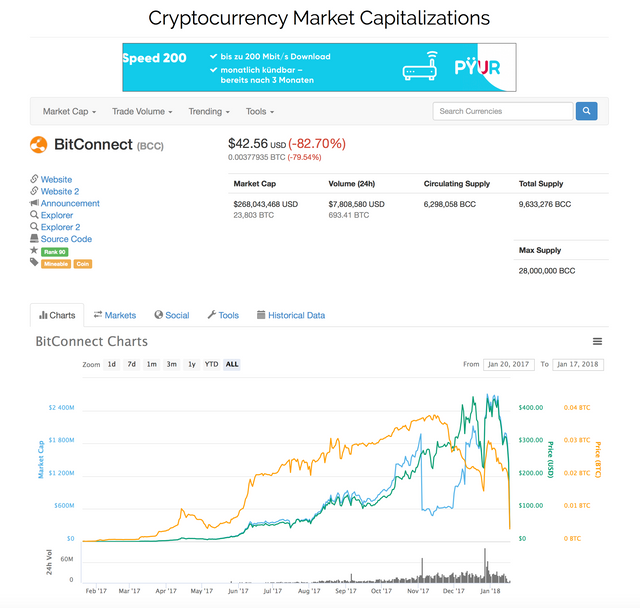Open the Tools tab

click(223, 315)
